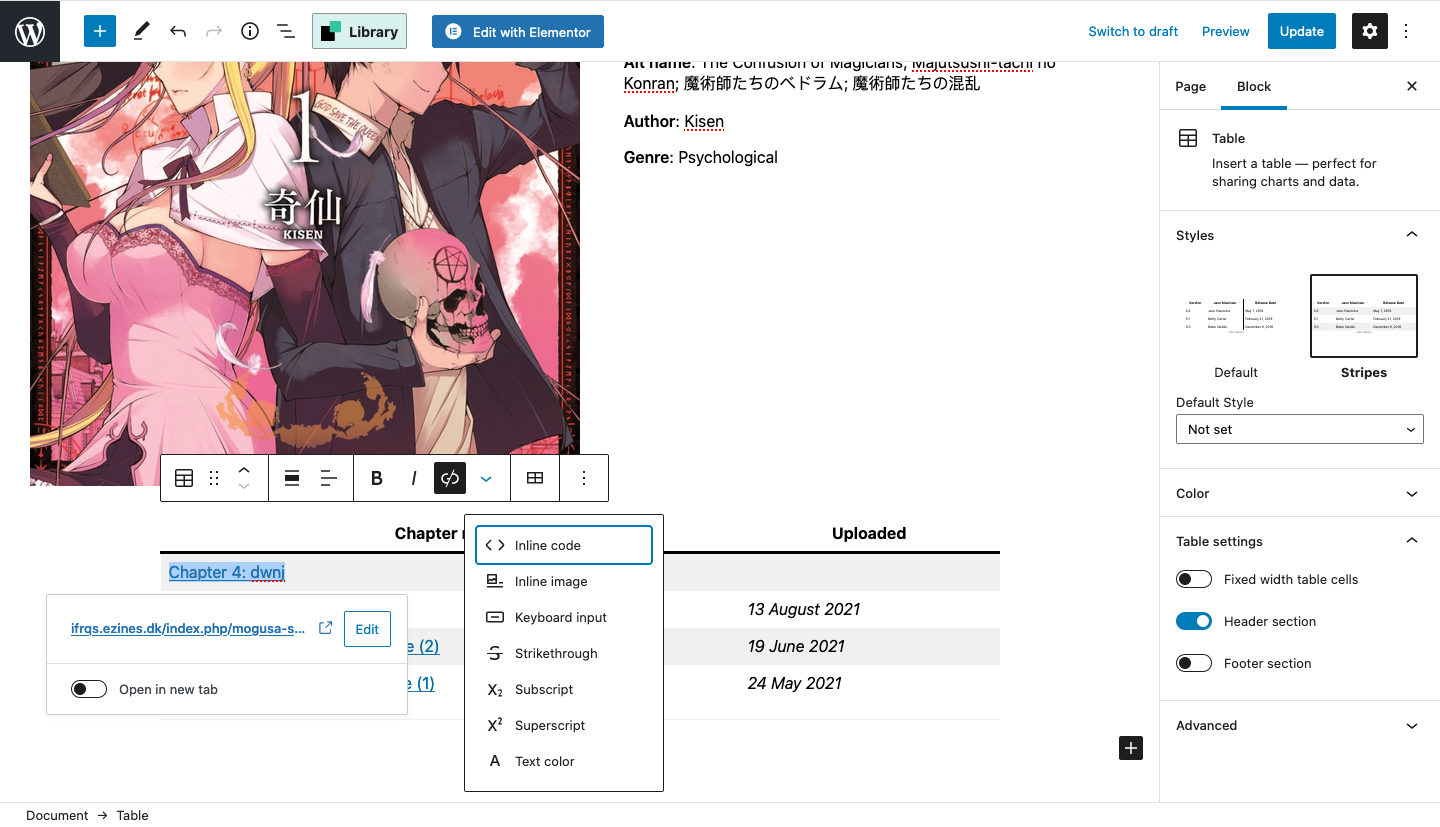Image resolution: width=1440 pixels, height=827 pixels.
Task: Select the Stripes table style thumbnail
Action: (1364, 316)
